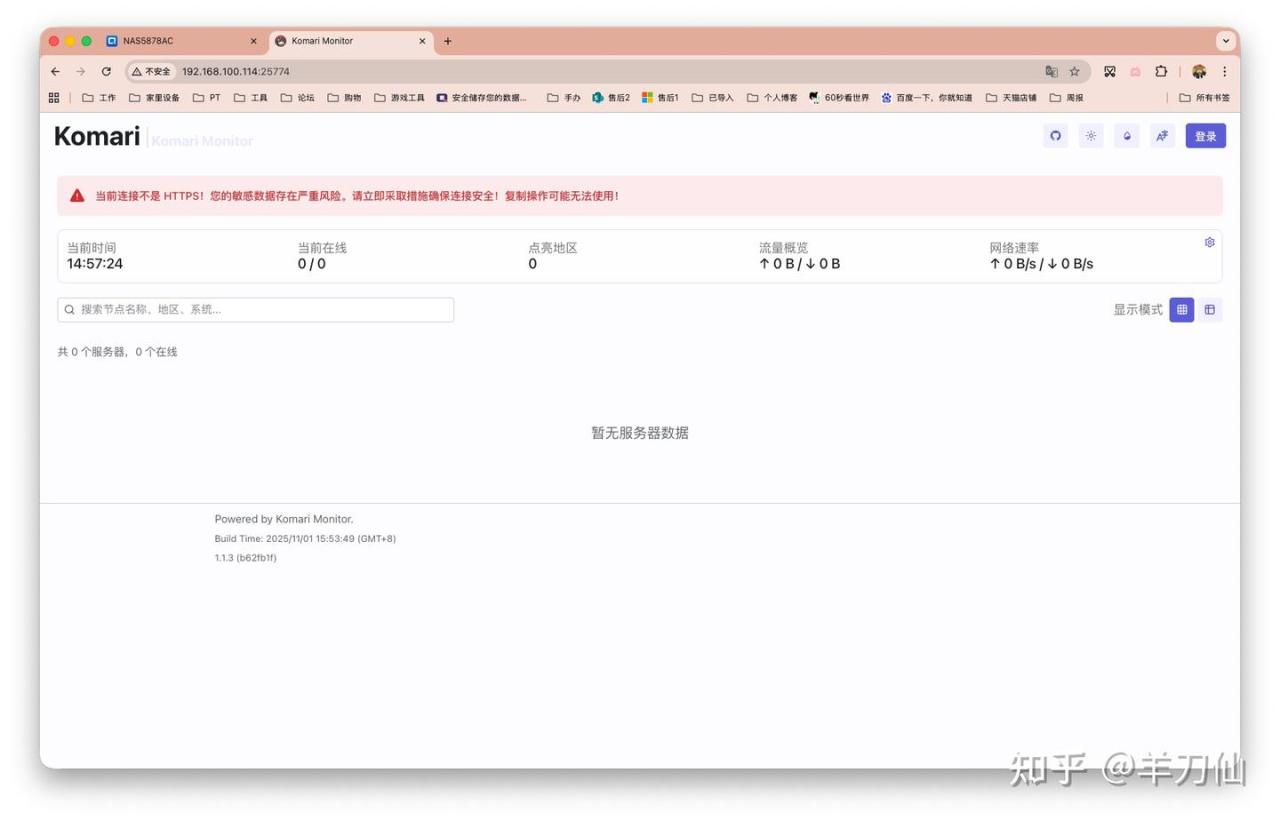Expand the tab search chevron
The width and height of the screenshot is (1280, 821).
tap(1225, 41)
